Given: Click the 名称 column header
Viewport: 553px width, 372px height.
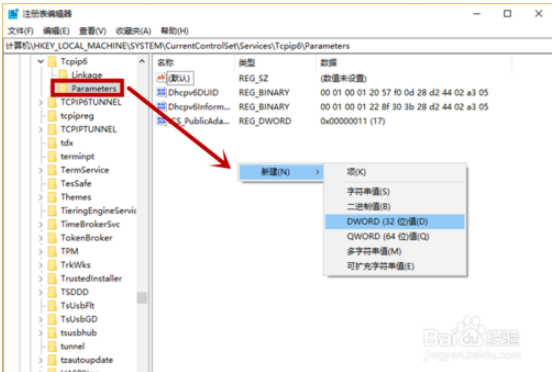Looking at the screenshot, I should pos(165,63).
